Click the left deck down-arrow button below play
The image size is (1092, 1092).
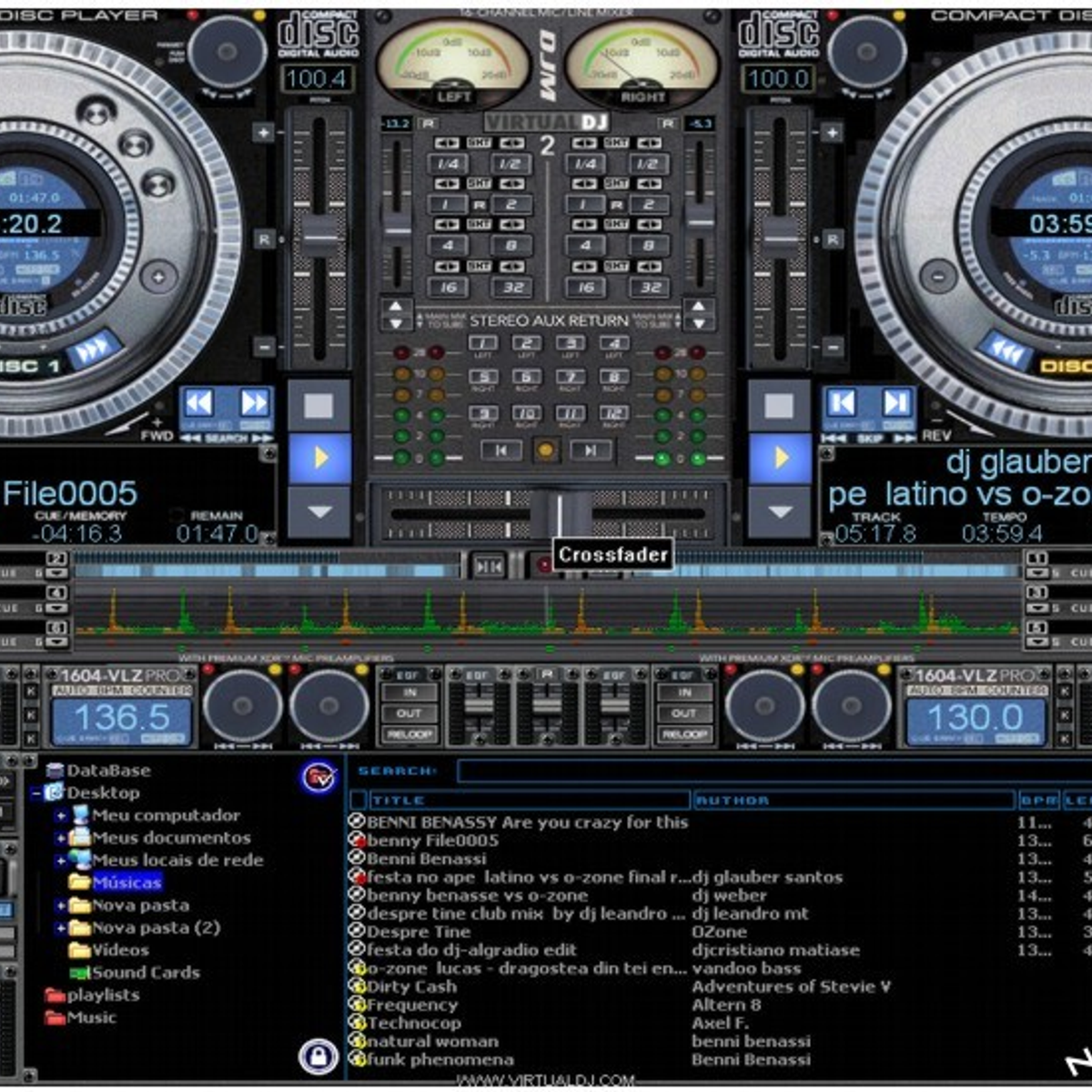point(318,511)
